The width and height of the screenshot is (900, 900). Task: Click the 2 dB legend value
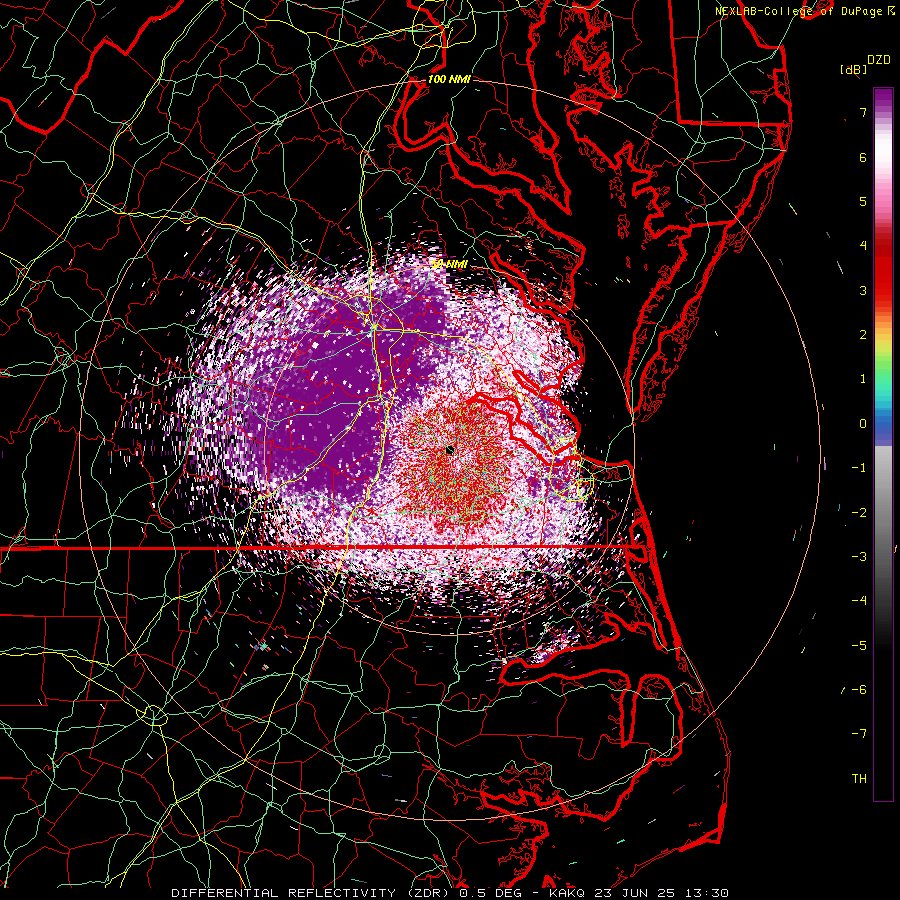863,335
